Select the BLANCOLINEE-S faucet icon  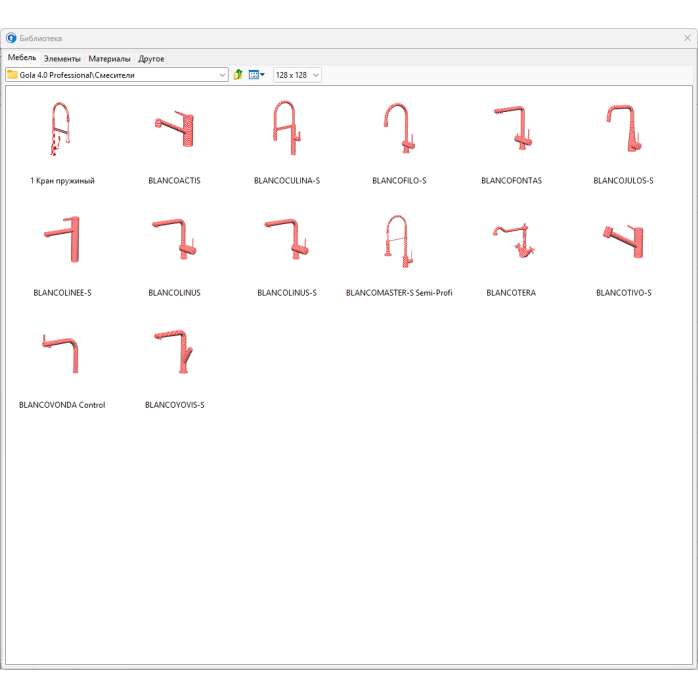pos(62,239)
